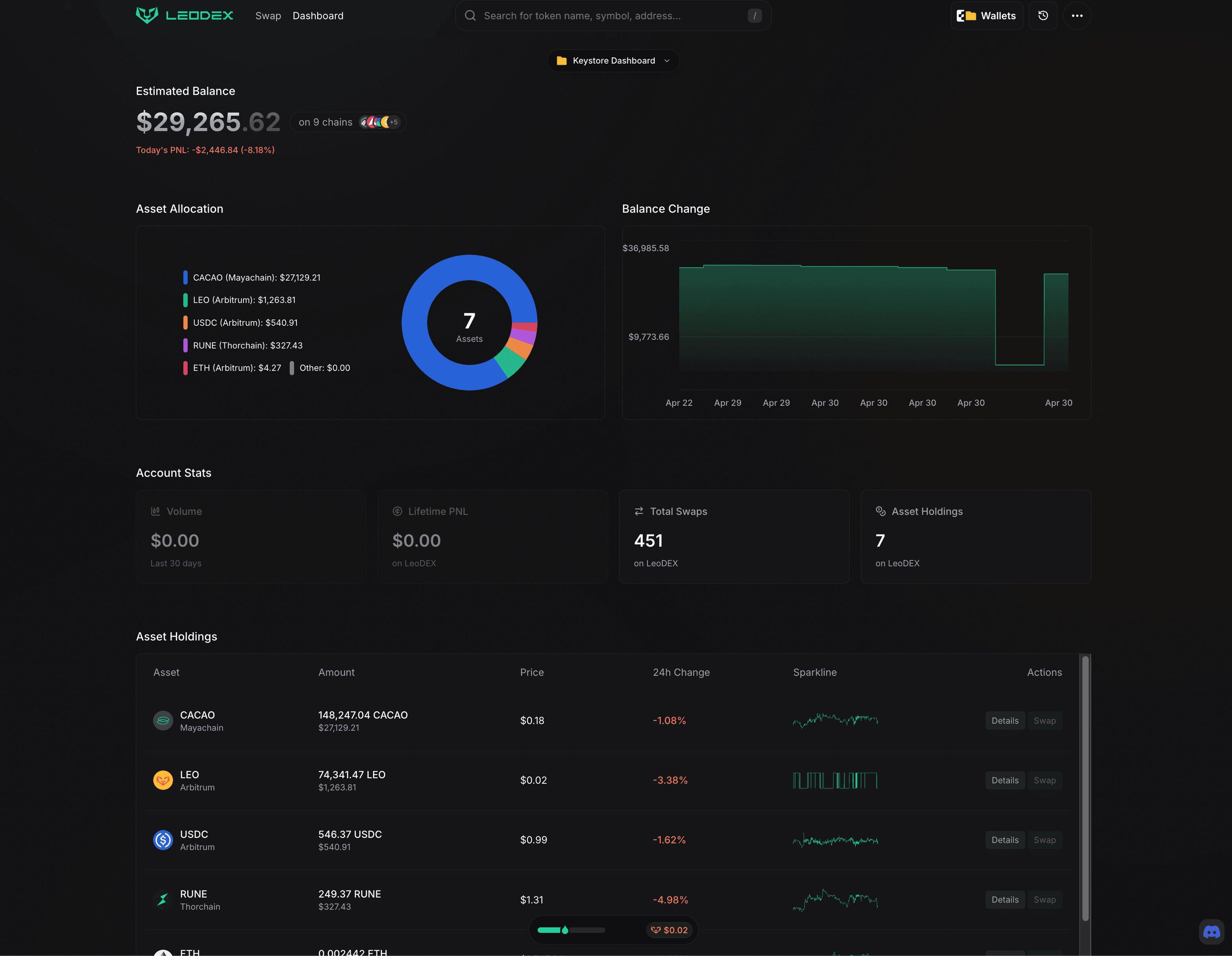The width and height of the screenshot is (1232, 956).
Task: Click the Total Swaps card showing 451
Action: pos(734,536)
